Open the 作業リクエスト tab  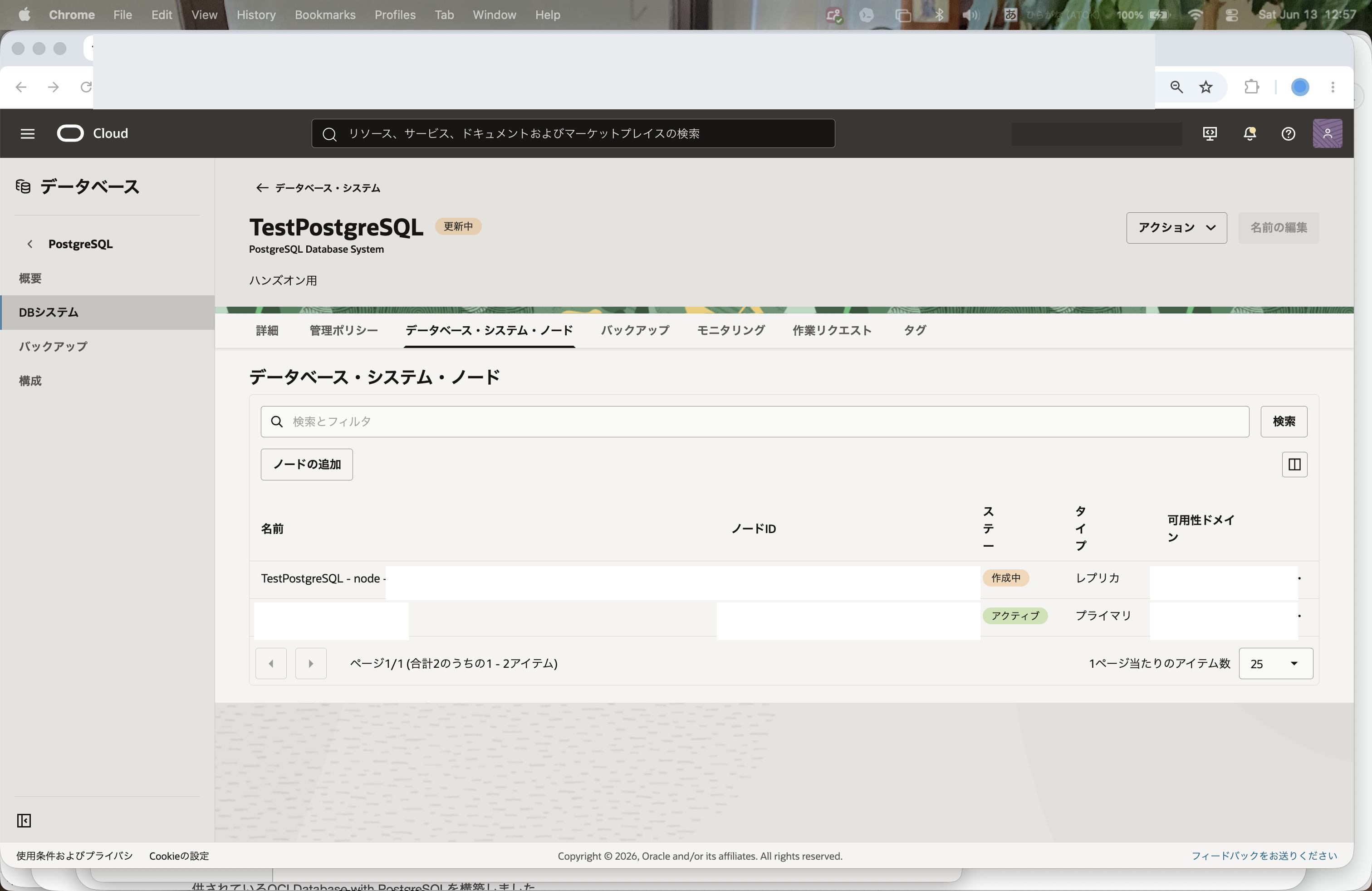[x=832, y=330]
